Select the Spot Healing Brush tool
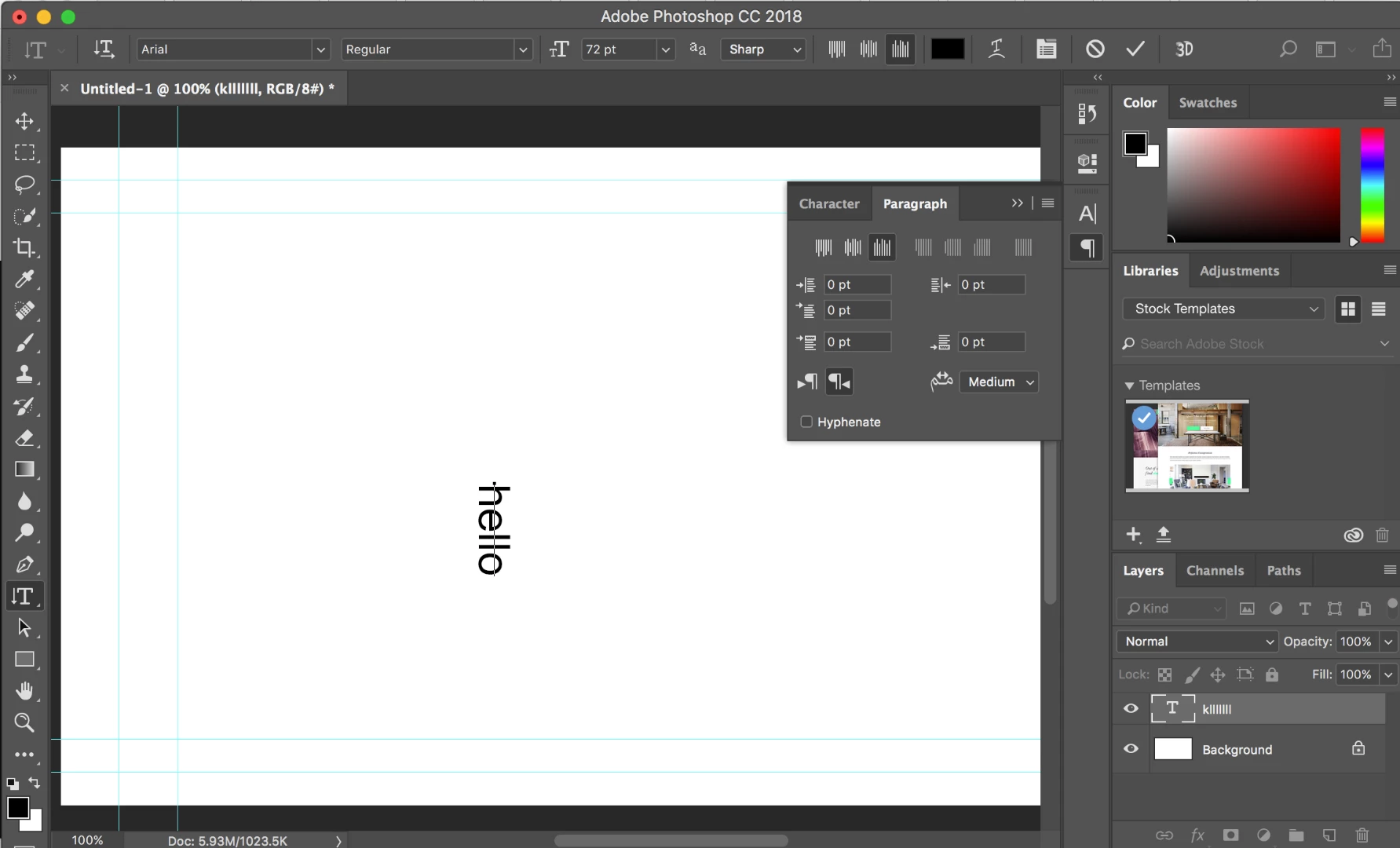The width and height of the screenshot is (1400, 848). click(24, 311)
